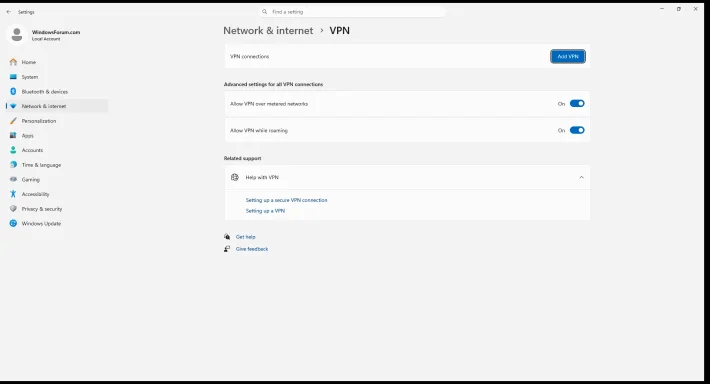Screen dimensions: 710x384
Task: Click the back arrow in Settings title bar
Action: 9,12
